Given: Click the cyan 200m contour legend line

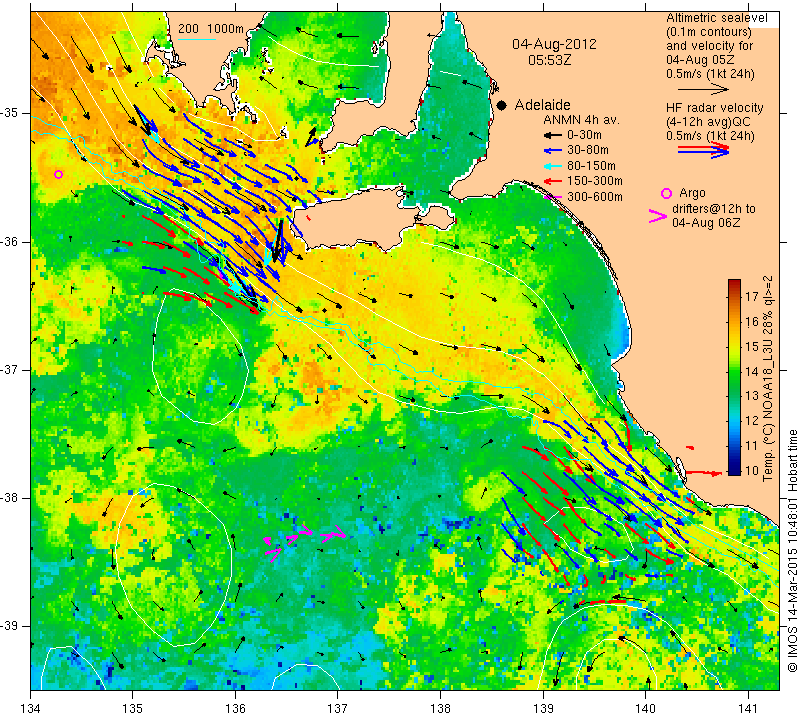Looking at the screenshot, I should tap(197, 39).
